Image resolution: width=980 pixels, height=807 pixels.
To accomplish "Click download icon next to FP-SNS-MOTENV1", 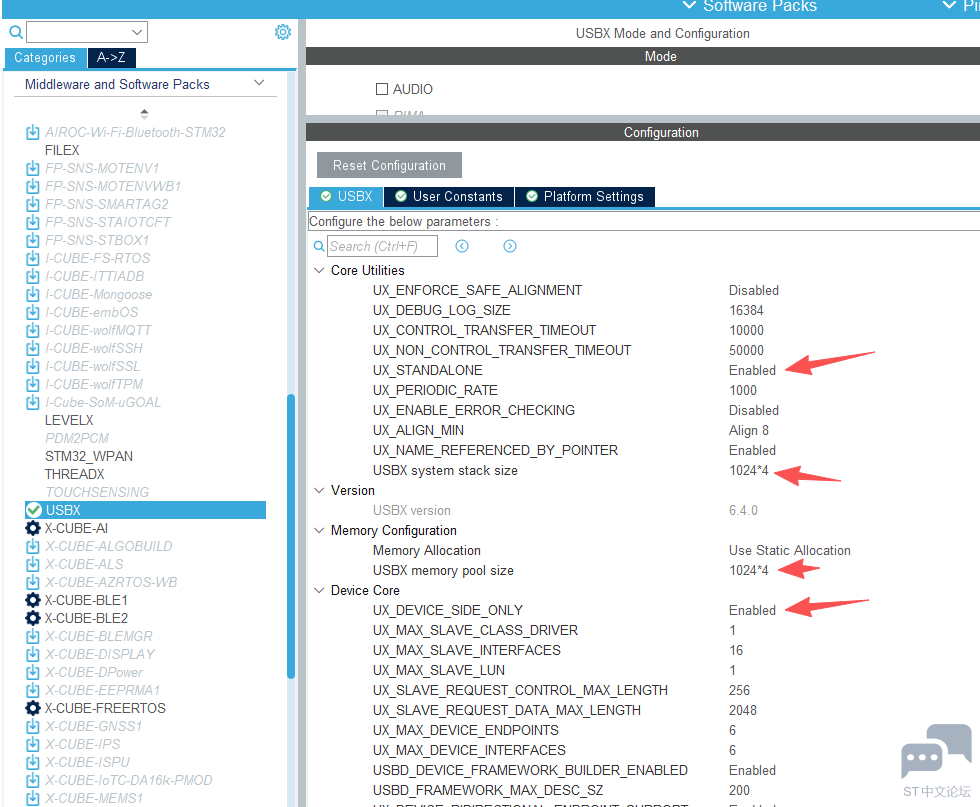I will pyautogui.click(x=32, y=169).
